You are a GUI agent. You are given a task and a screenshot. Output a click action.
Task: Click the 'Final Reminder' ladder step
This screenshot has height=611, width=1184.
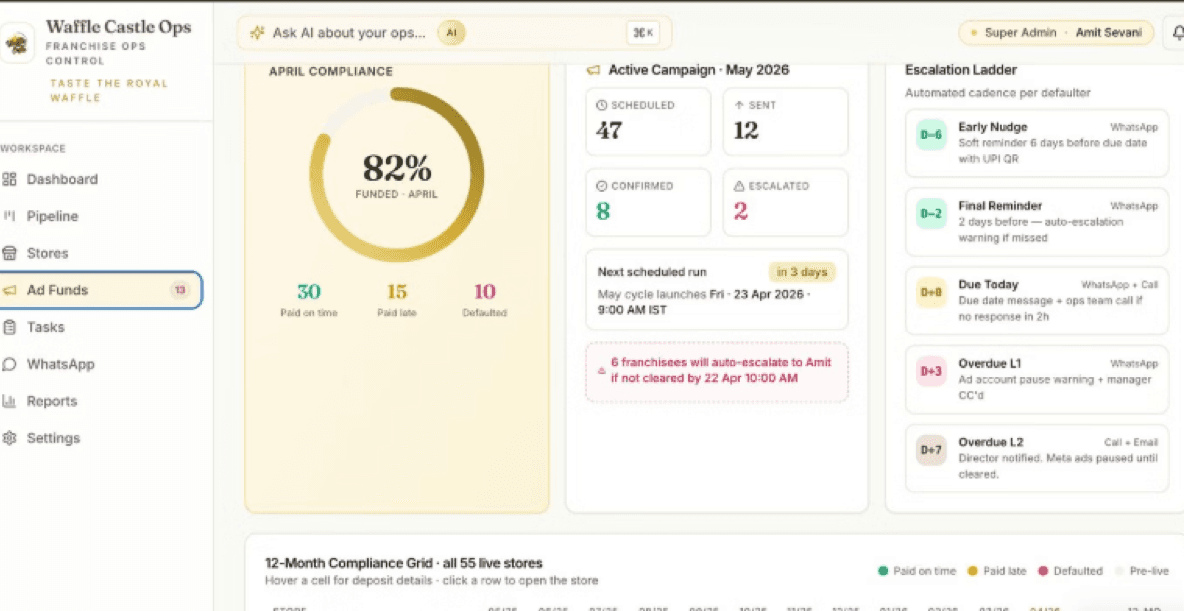click(1037, 222)
